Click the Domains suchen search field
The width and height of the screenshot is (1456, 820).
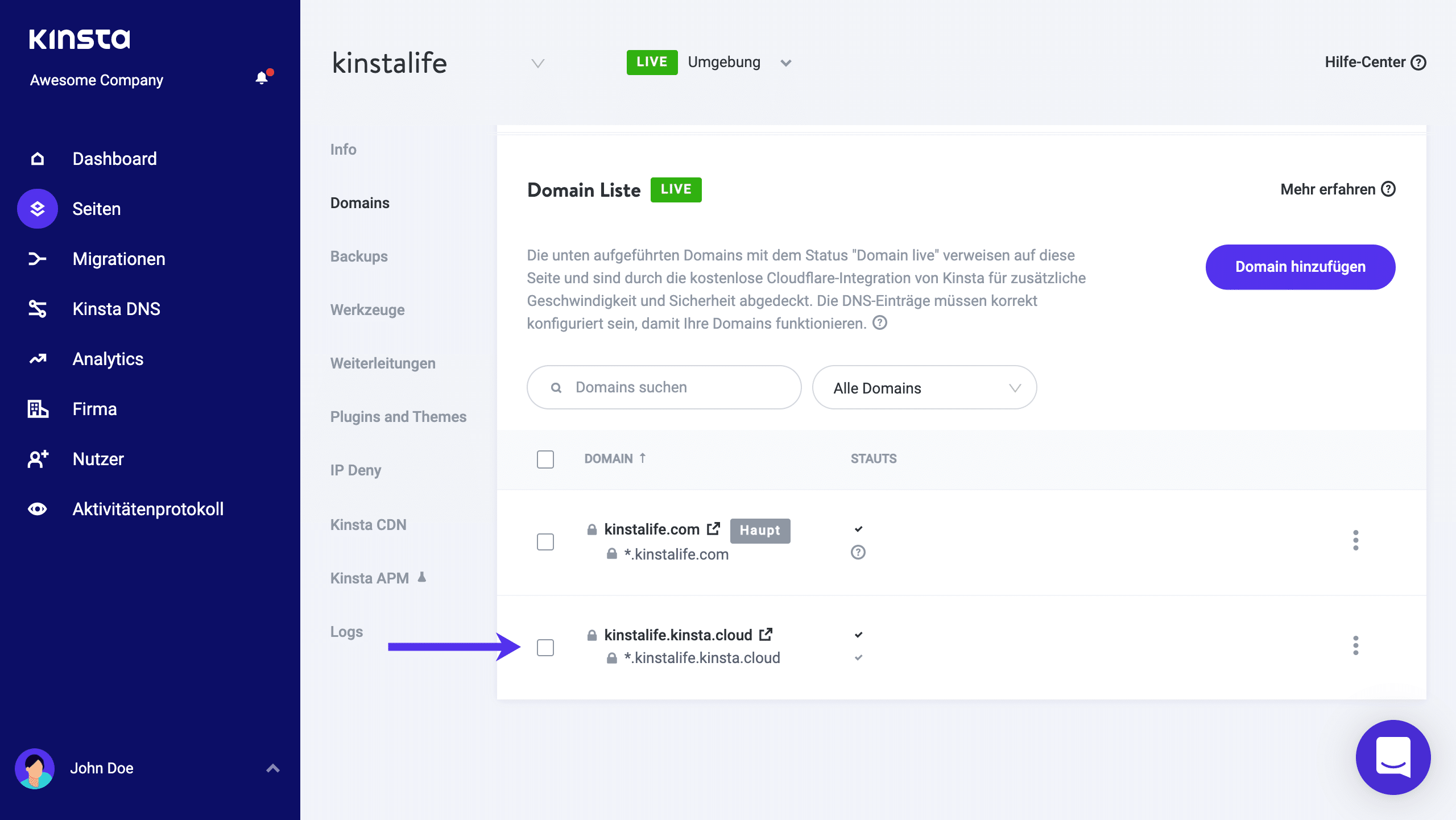[663, 387]
